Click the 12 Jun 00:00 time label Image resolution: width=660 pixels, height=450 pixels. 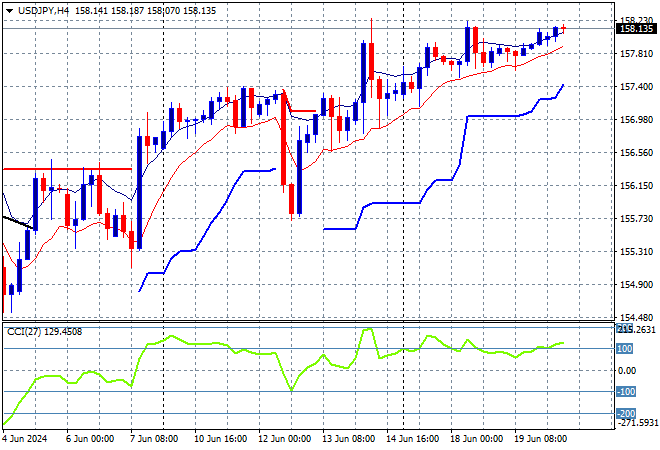(285, 439)
